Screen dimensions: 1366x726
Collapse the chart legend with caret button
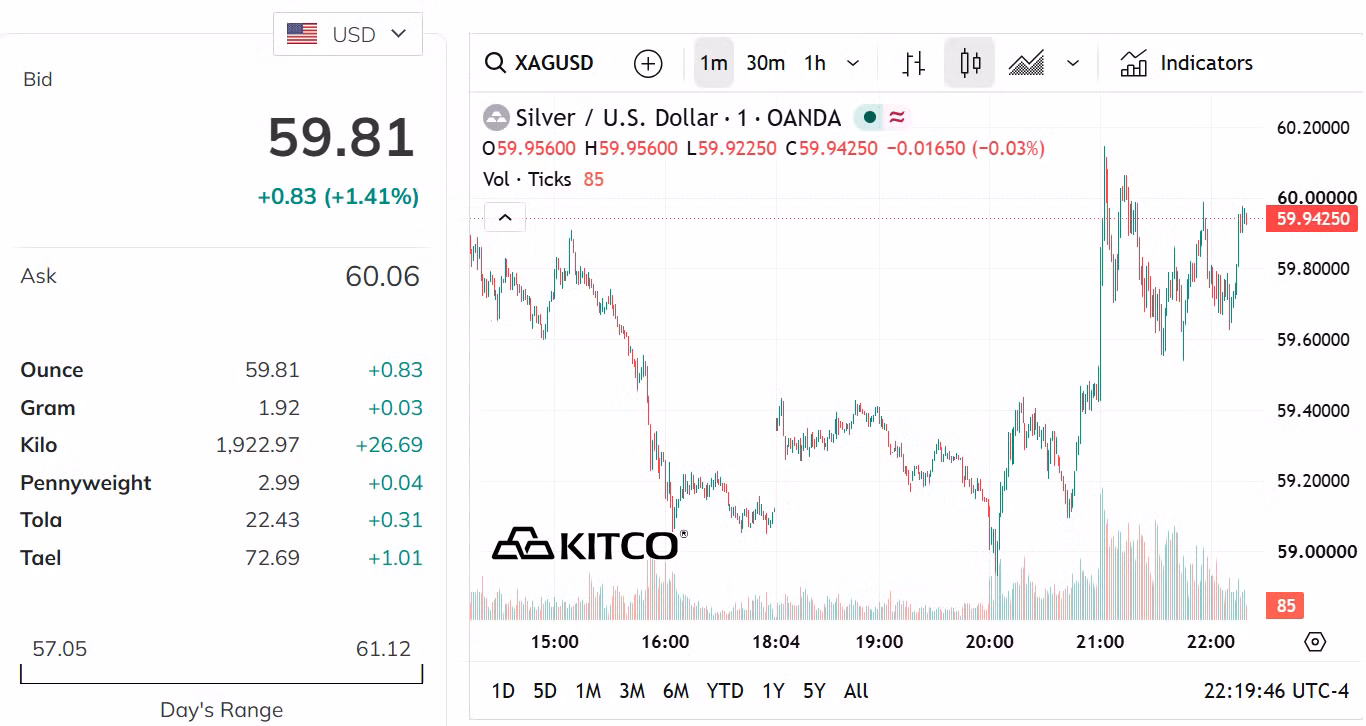505,217
